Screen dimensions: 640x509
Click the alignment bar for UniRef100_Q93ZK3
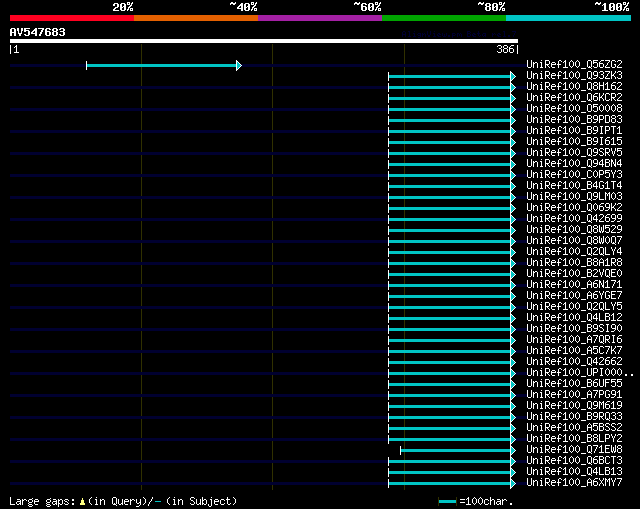tap(452, 76)
